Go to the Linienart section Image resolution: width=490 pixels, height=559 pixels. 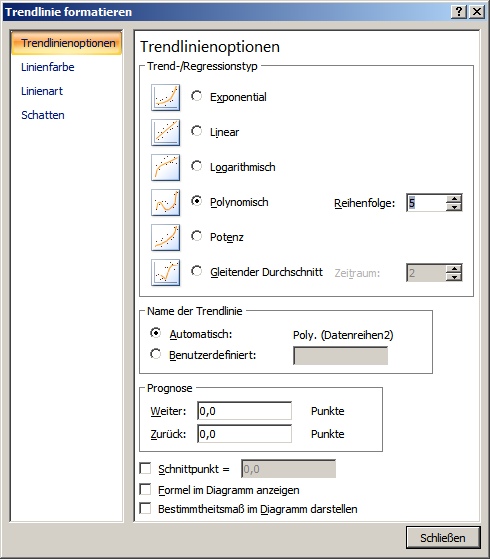tap(42, 91)
